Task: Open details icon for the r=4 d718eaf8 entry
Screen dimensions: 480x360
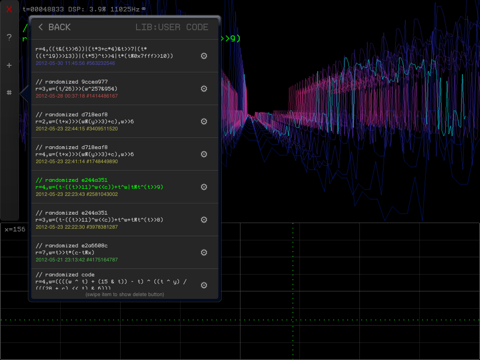Action: 204,154
